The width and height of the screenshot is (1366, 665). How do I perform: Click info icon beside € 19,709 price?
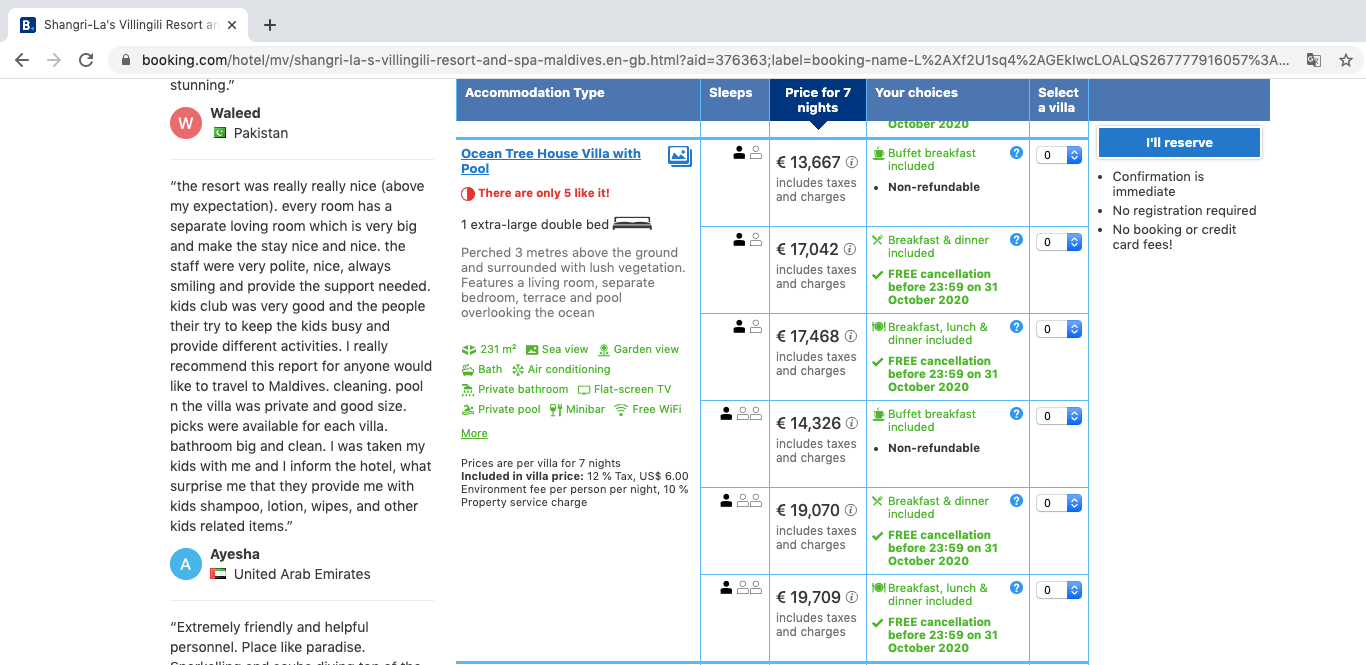click(852, 597)
